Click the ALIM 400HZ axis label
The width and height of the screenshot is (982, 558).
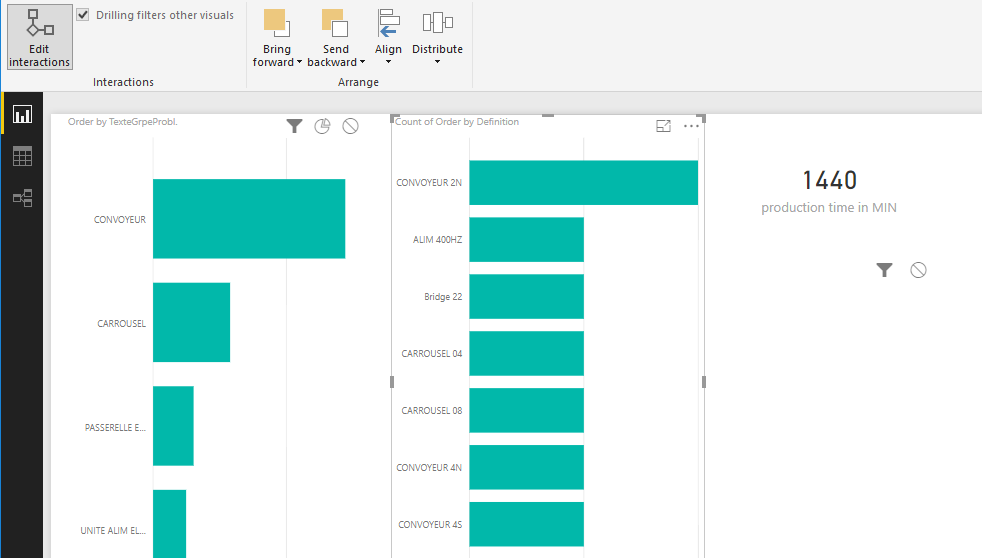[437, 240]
